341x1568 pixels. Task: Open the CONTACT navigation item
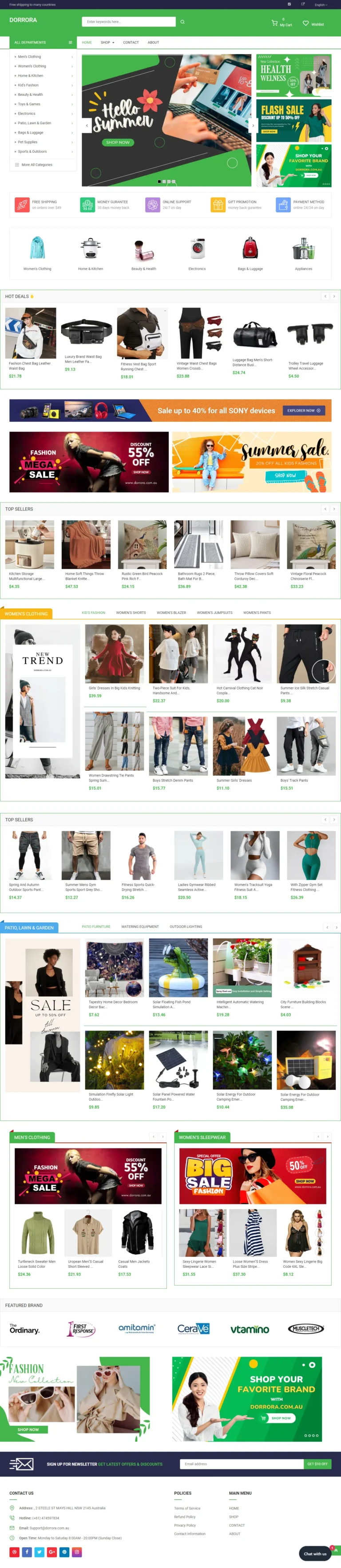pyautogui.click(x=131, y=43)
